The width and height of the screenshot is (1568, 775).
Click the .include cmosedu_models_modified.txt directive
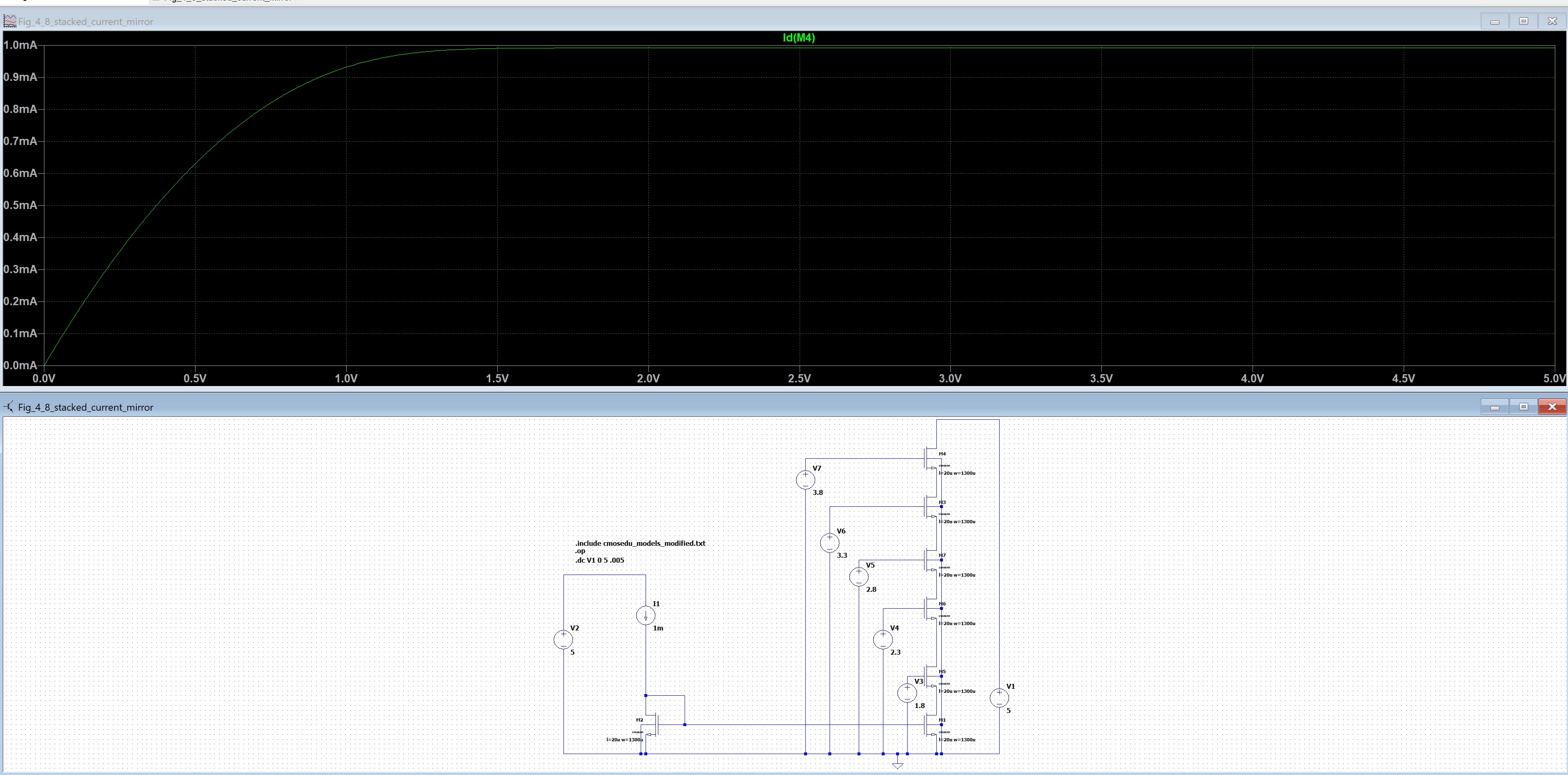[640, 543]
